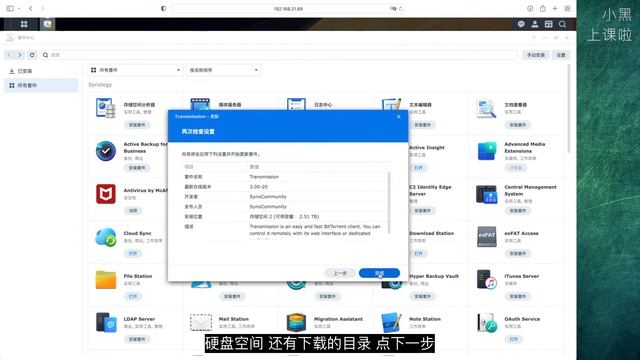Viewport: 640px width, 360px height.
Task: Install the Central Management System package
Action: [x=518, y=211]
